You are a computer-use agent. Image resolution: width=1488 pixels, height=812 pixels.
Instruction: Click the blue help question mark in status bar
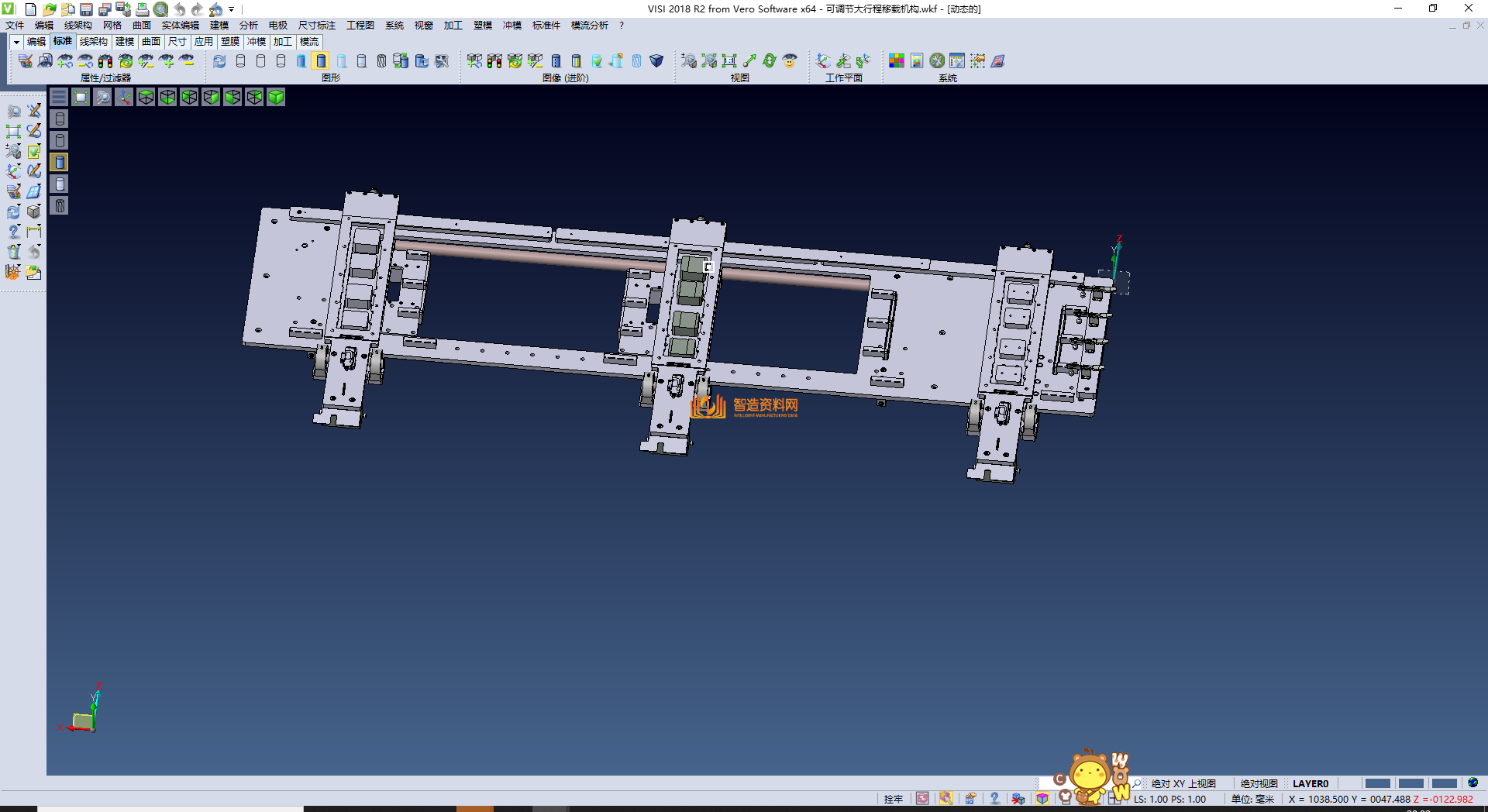pos(994,799)
